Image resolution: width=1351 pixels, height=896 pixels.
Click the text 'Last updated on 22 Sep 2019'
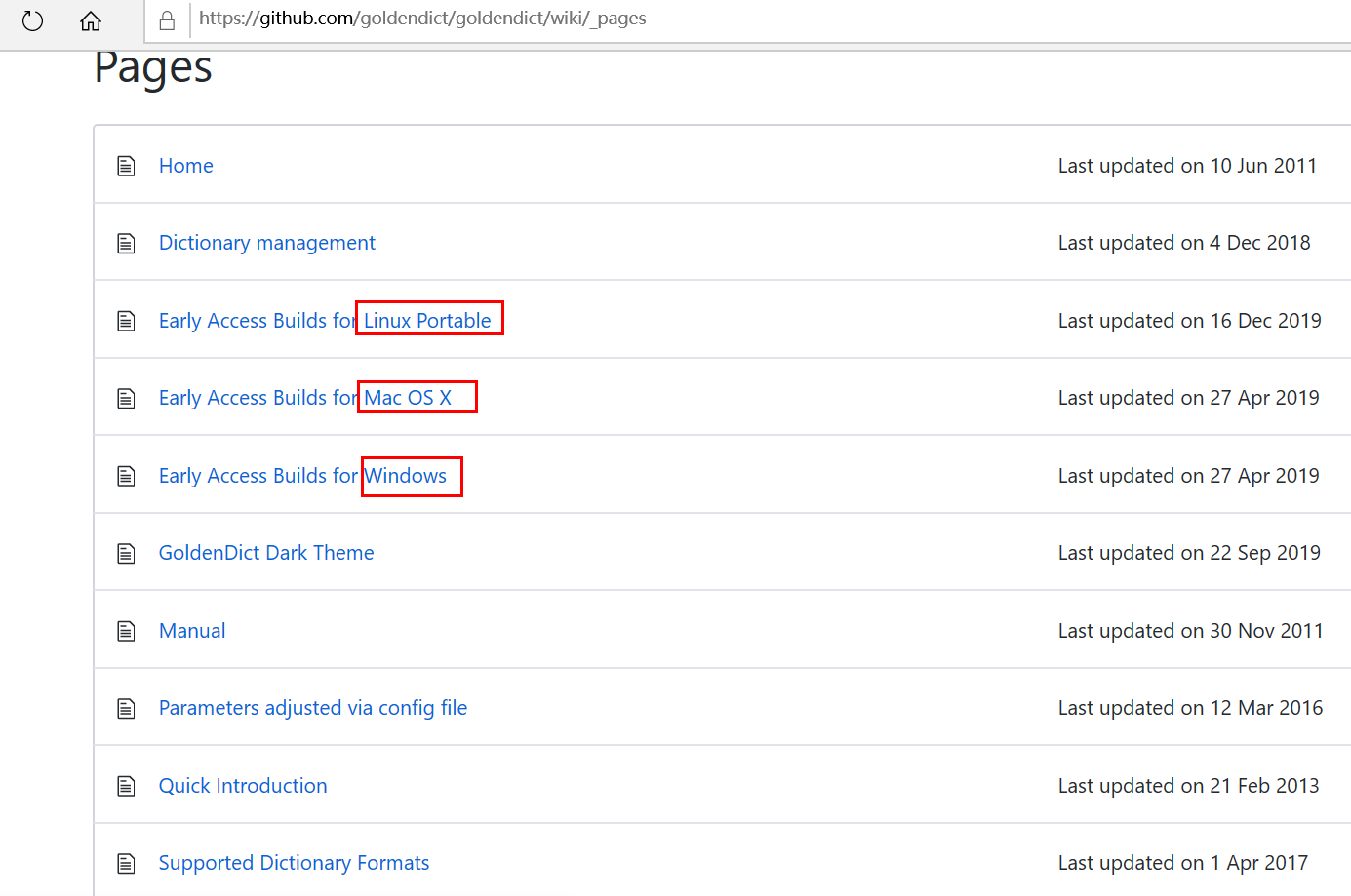pos(1189,553)
